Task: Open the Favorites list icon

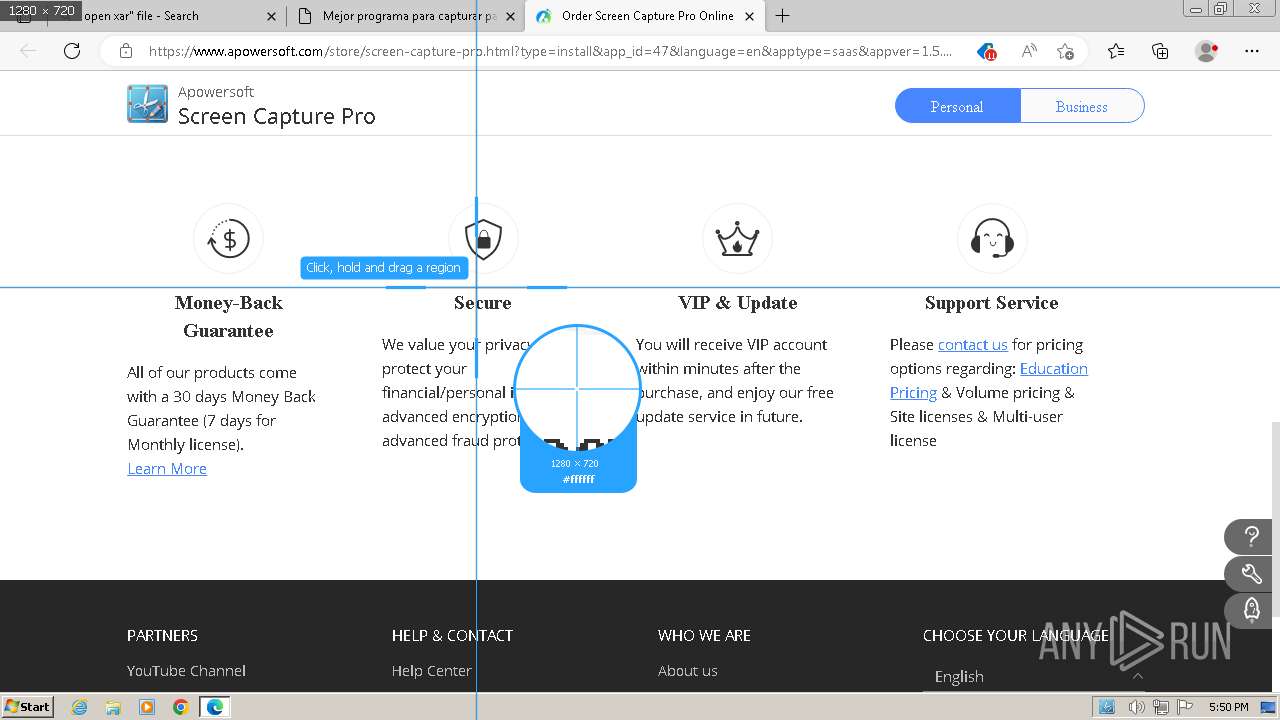Action: coord(1116,51)
